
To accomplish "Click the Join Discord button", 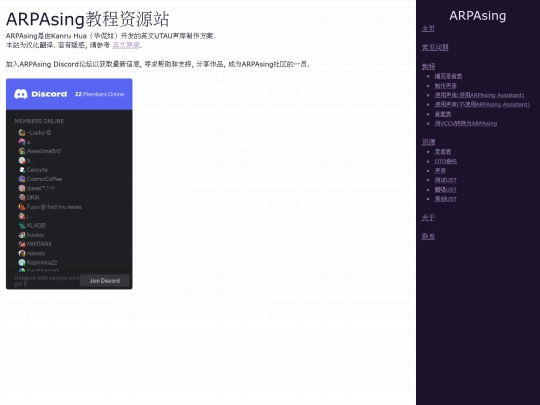I will 105,281.
